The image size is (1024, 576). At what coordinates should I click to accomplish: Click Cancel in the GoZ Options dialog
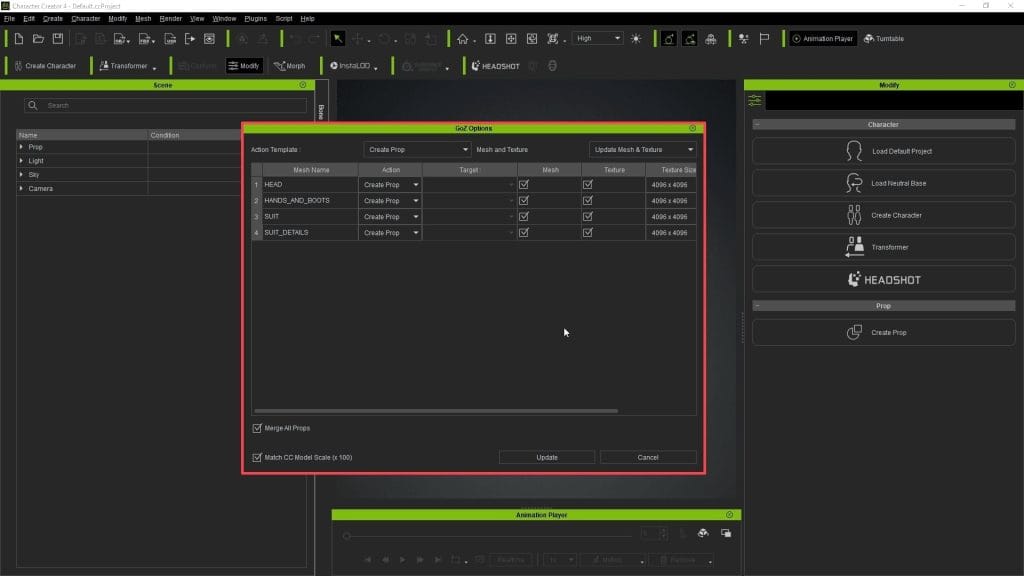tap(648, 457)
